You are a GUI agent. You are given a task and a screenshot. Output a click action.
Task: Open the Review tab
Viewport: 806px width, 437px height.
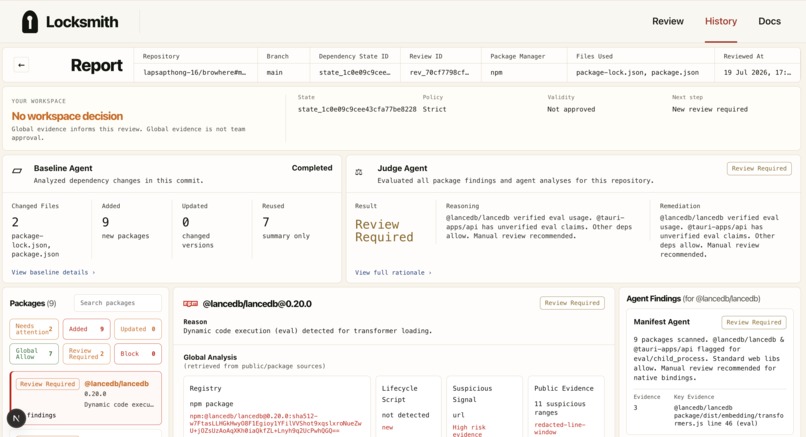tap(668, 21)
